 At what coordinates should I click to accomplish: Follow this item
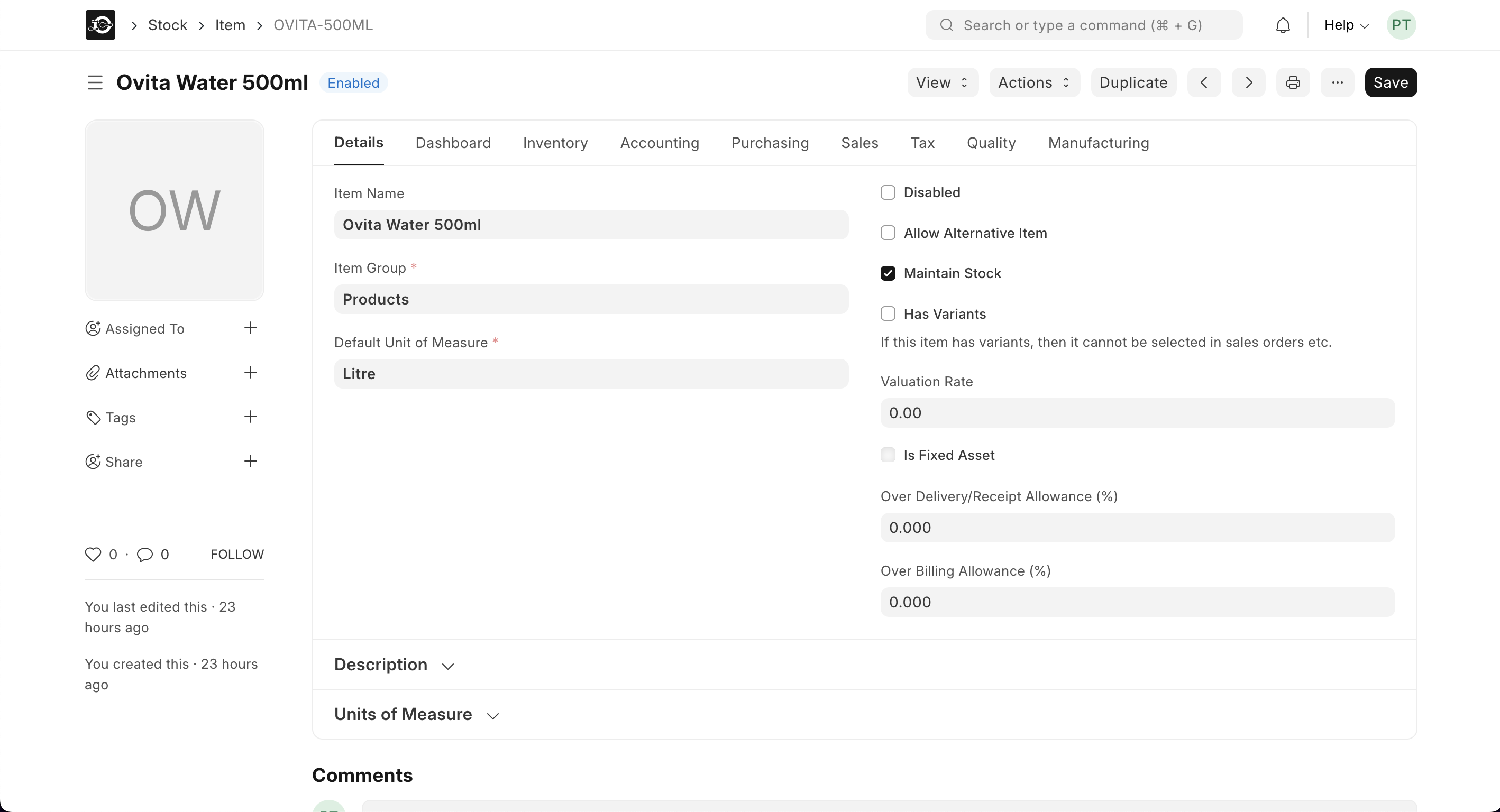pyautogui.click(x=236, y=554)
